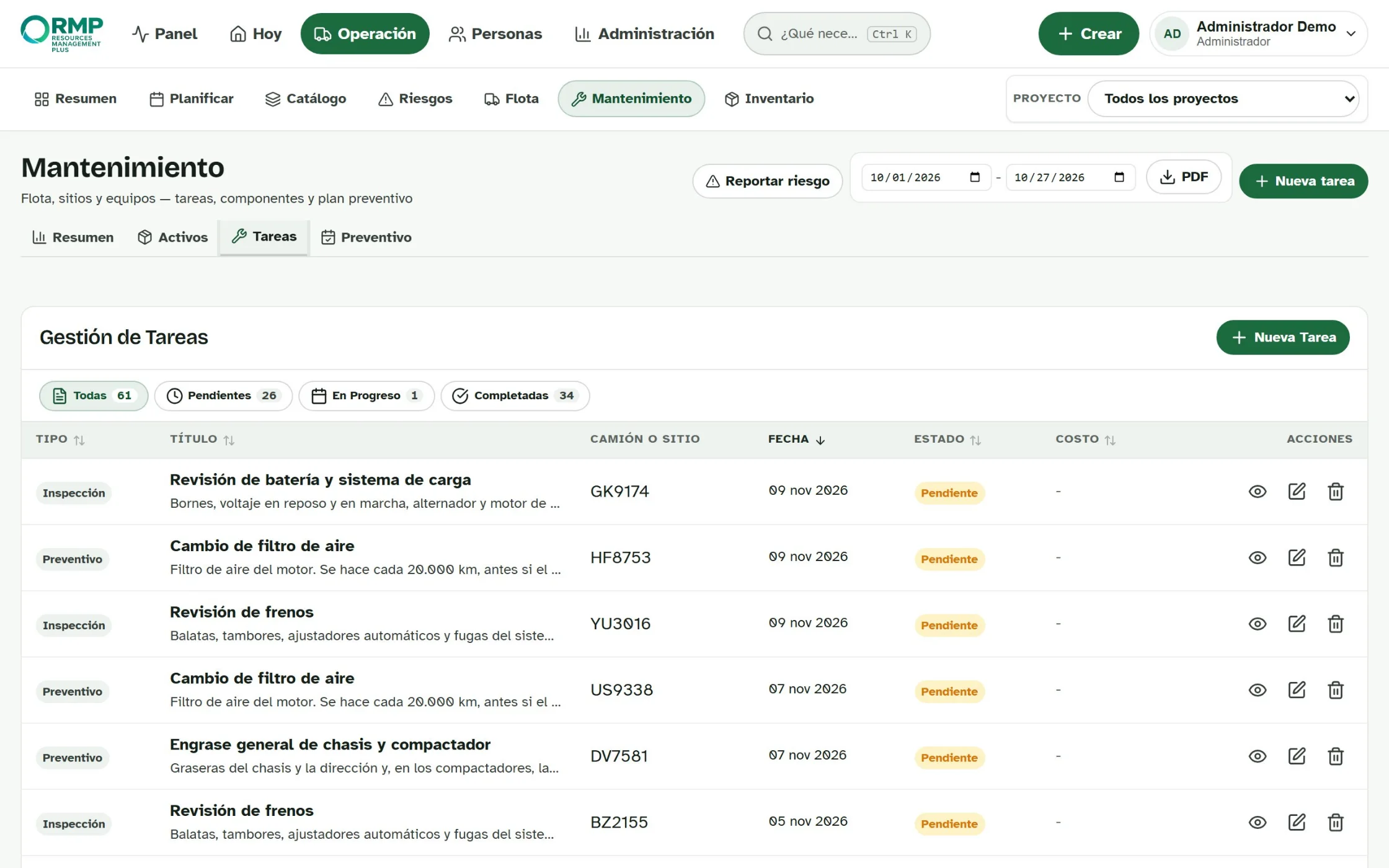View the HF8753 air filter task

(x=1257, y=558)
